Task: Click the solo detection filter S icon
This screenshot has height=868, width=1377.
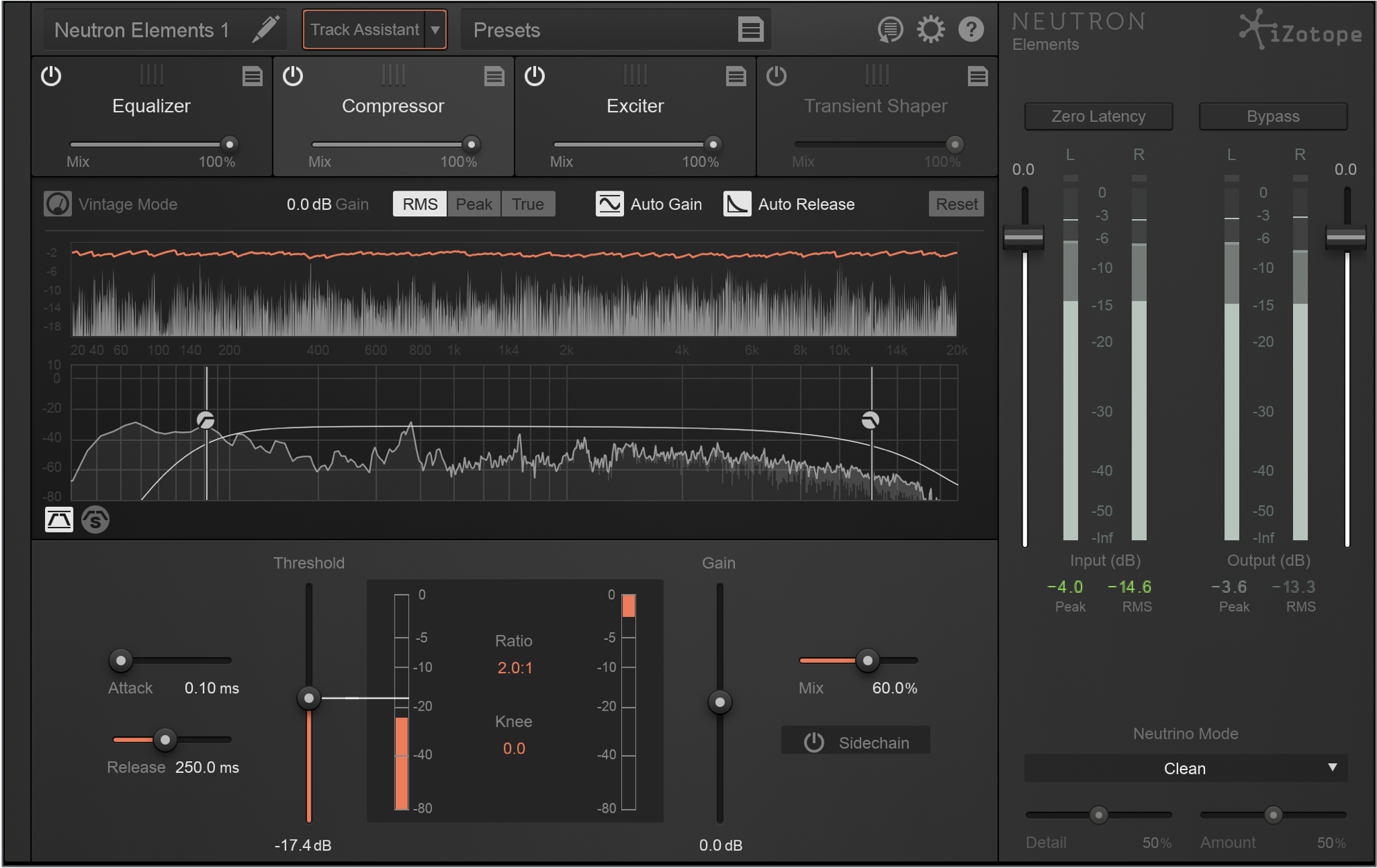Action: tap(96, 520)
